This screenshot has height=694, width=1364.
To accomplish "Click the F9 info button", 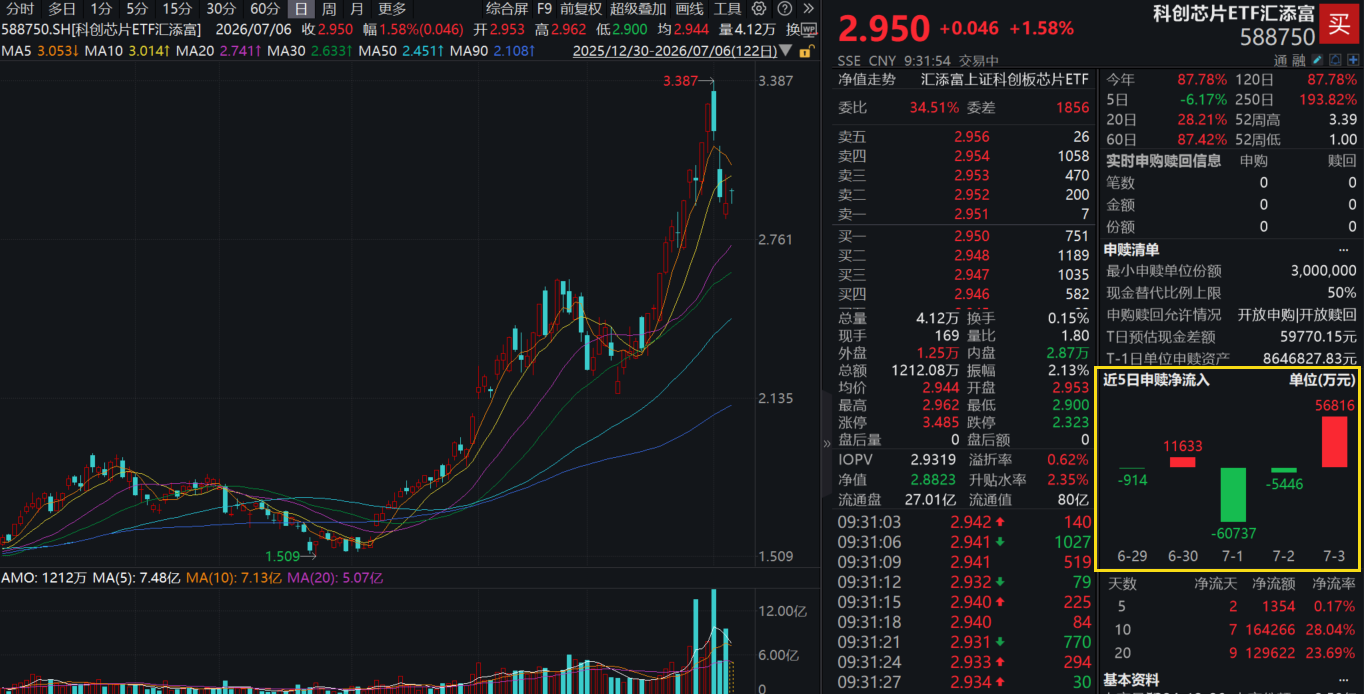I will [x=544, y=9].
